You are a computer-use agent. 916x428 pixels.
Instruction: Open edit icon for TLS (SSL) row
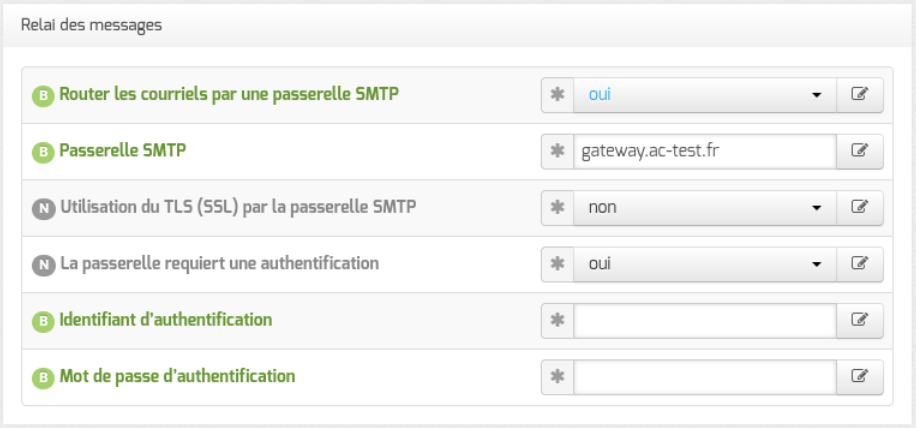click(x=859, y=207)
